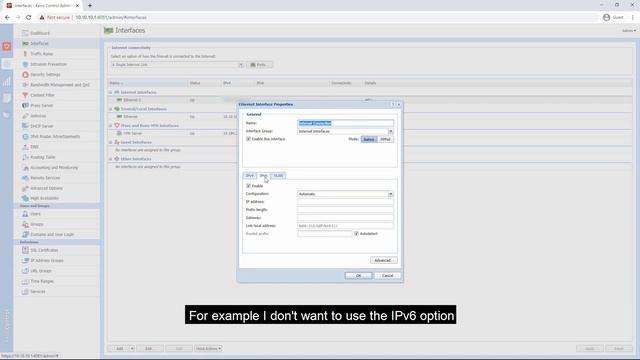This screenshot has height=360, width=640.
Task: Click the Ports button
Action: point(260,65)
